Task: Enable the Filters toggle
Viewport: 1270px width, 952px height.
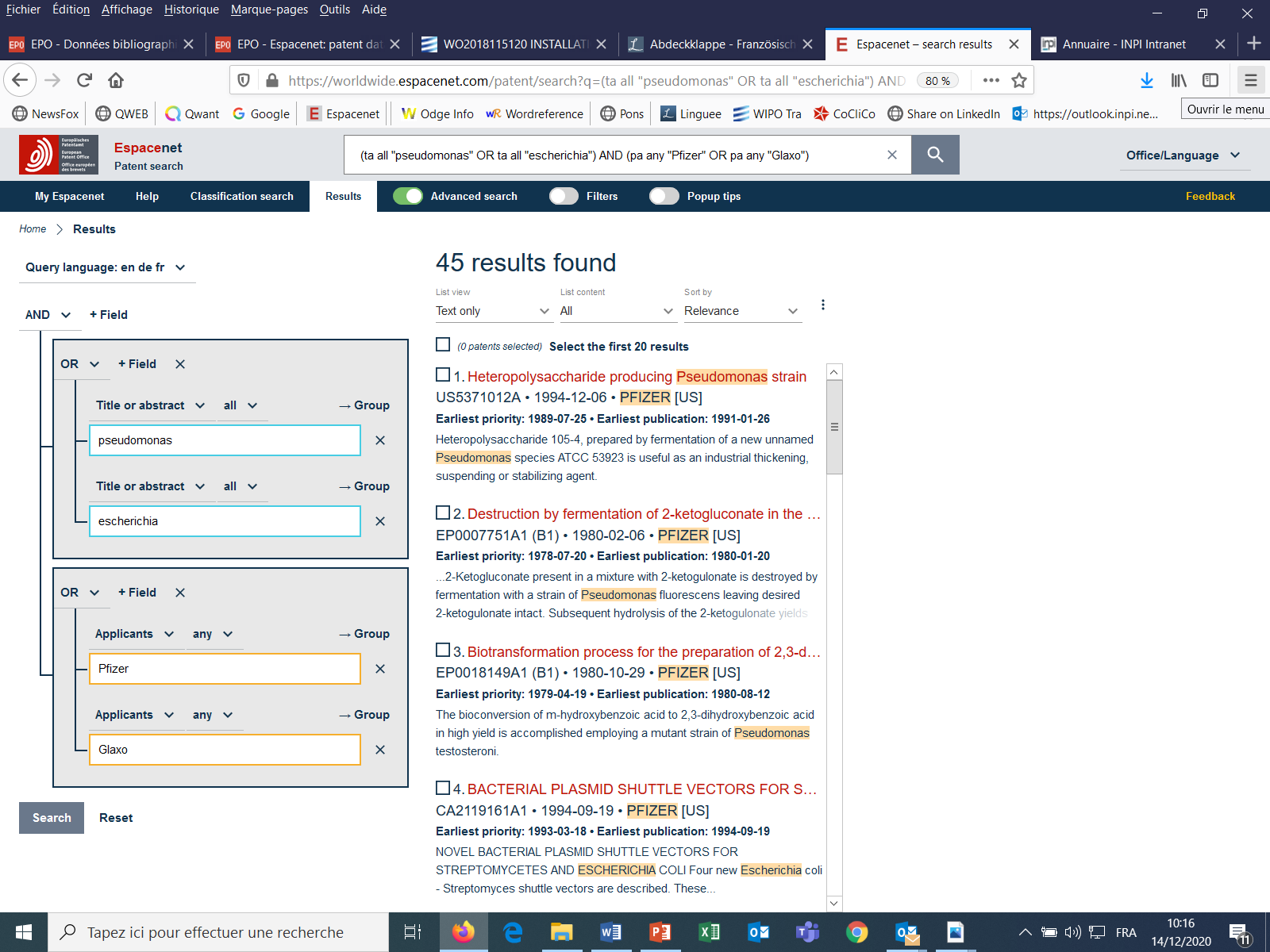Action: (564, 196)
